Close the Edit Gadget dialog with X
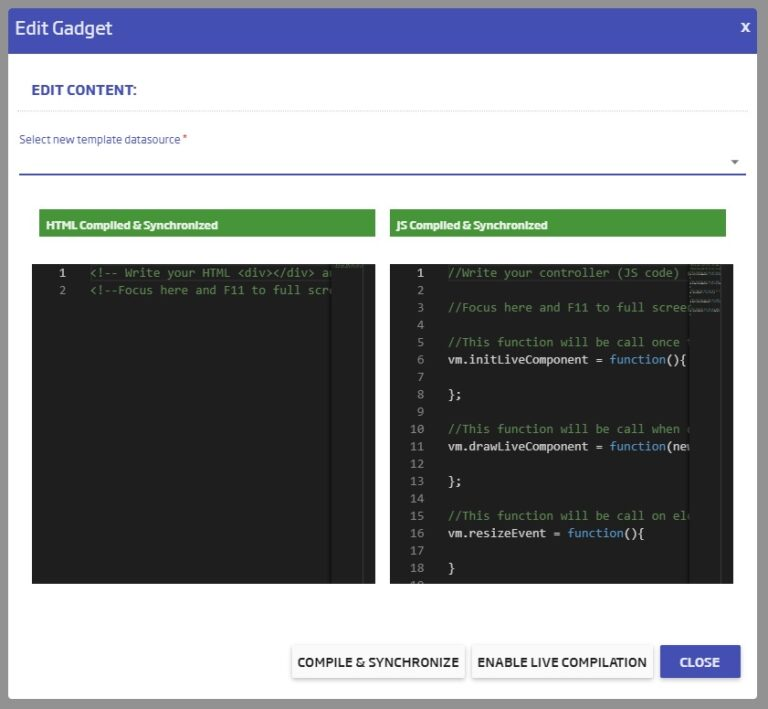Viewport: 768px width, 709px height. (x=744, y=27)
